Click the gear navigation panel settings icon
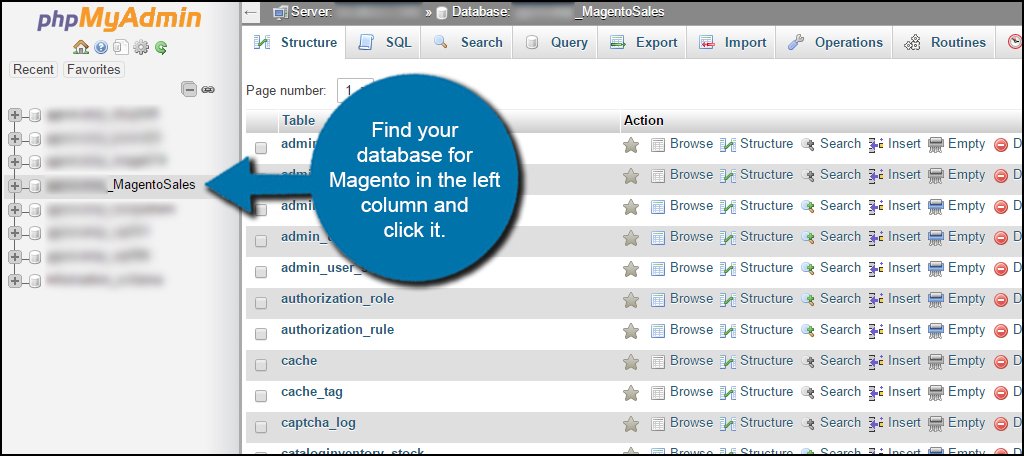This screenshot has height=456, width=1024. point(141,47)
